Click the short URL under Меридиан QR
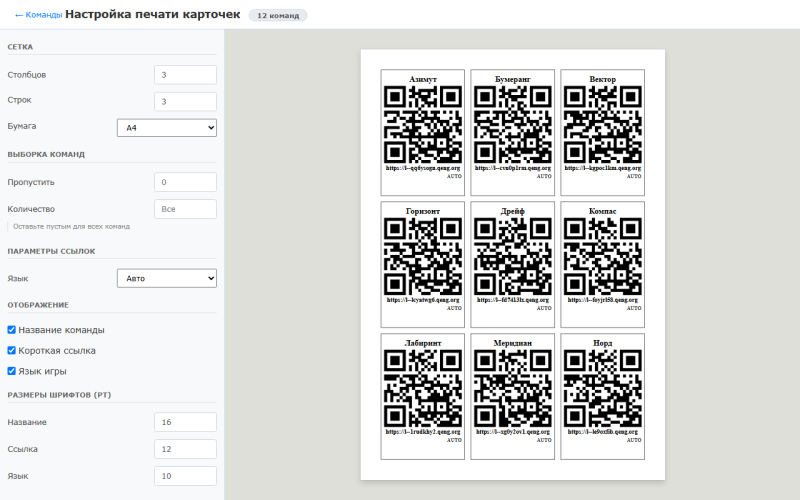 pos(513,432)
